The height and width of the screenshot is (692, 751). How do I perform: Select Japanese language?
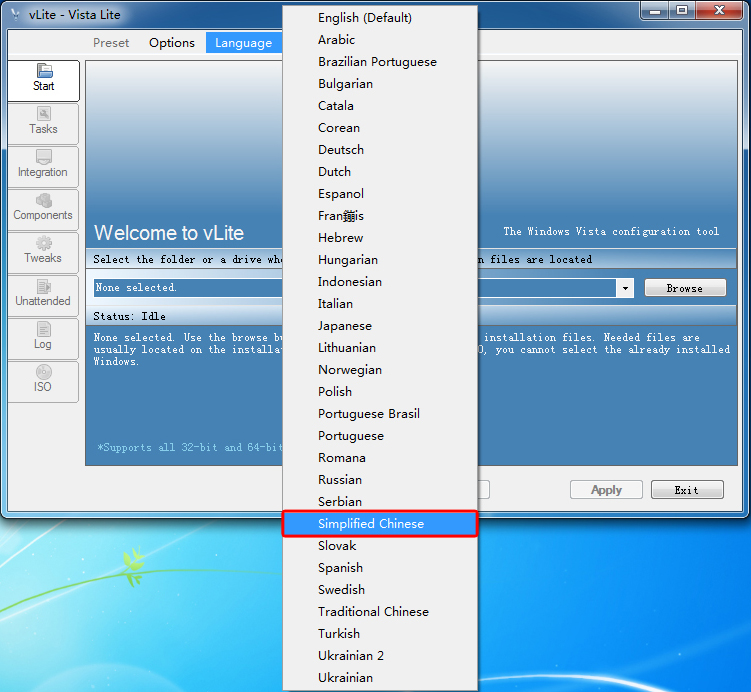[380, 326]
